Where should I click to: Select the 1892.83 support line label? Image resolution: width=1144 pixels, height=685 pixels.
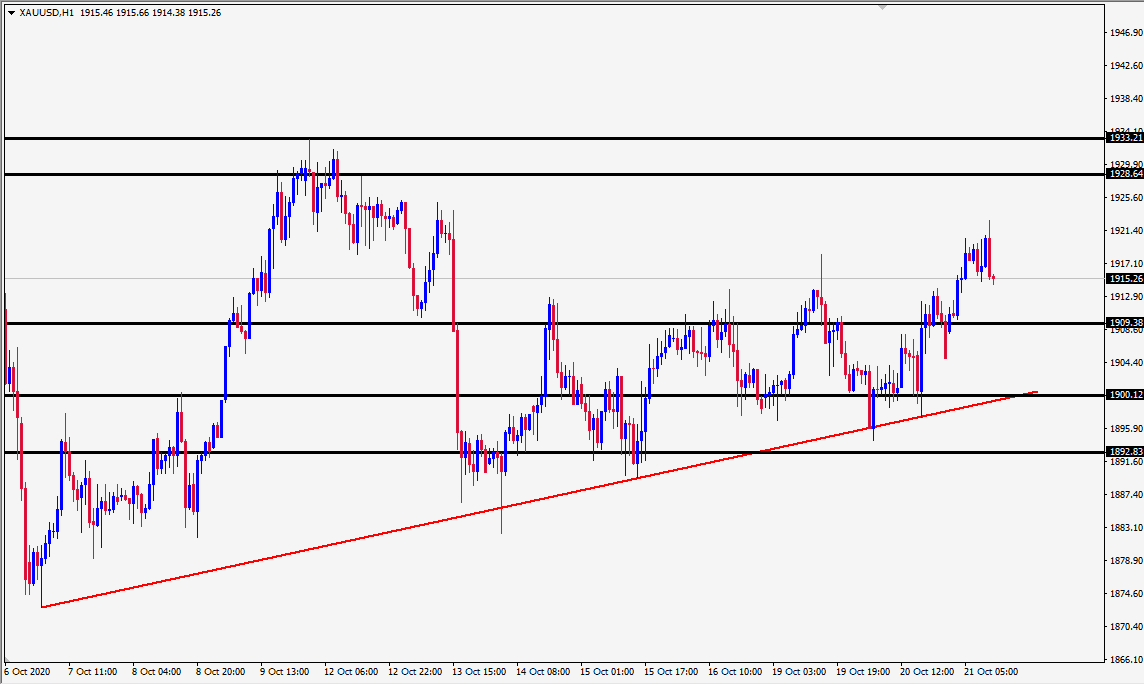pyautogui.click(x=1125, y=452)
